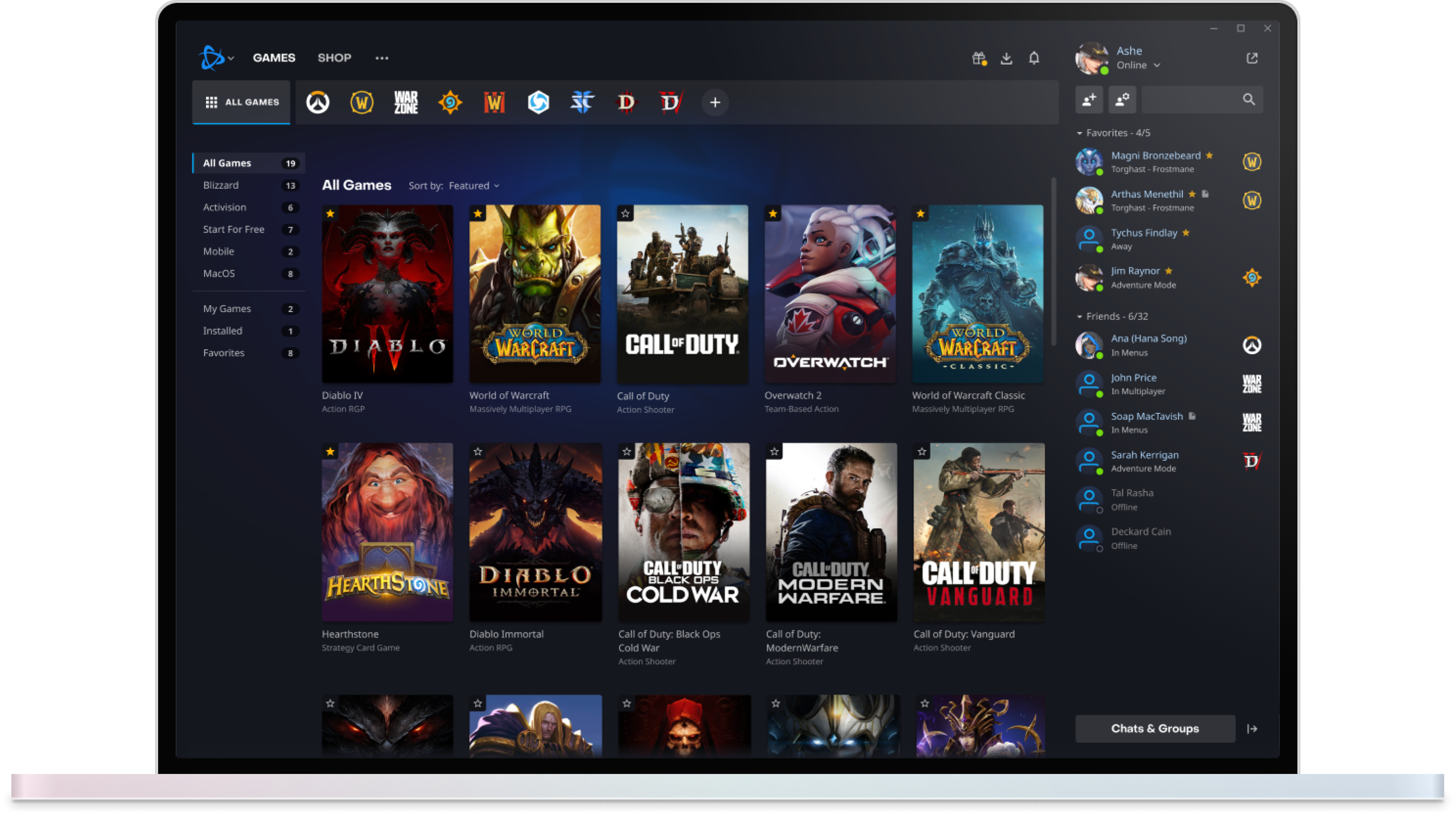
Task: Open Overwatch from the game icon bar
Action: 318,102
